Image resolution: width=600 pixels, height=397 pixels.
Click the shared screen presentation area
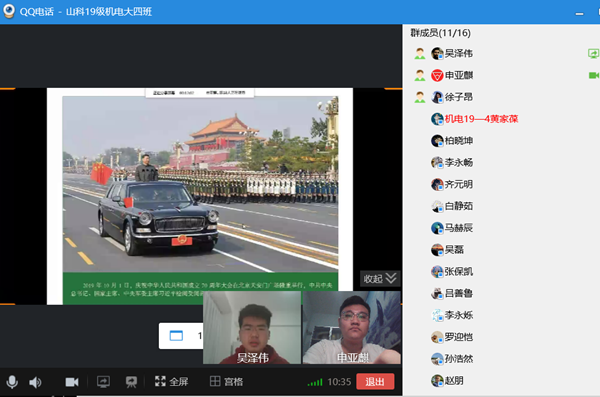tap(200, 196)
